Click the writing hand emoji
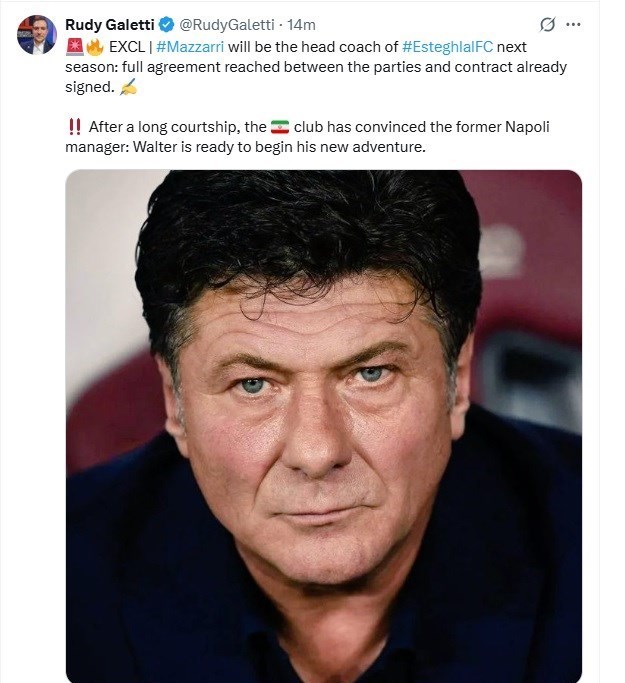Image resolution: width=625 pixels, height=683 pixels. pos(127,88)
